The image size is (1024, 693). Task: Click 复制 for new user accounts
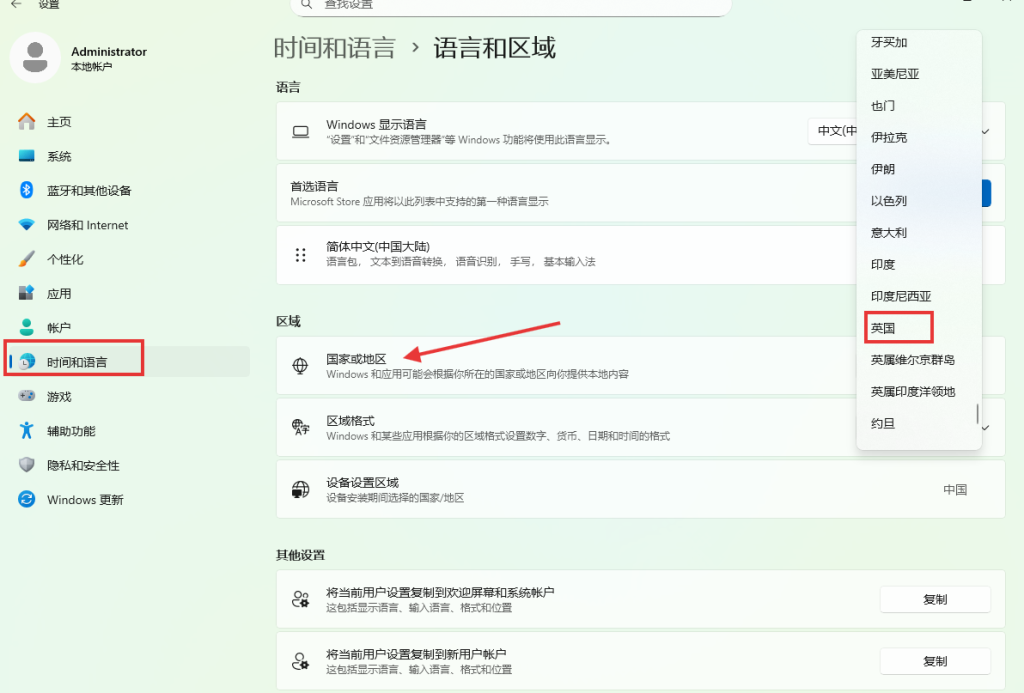934,662
